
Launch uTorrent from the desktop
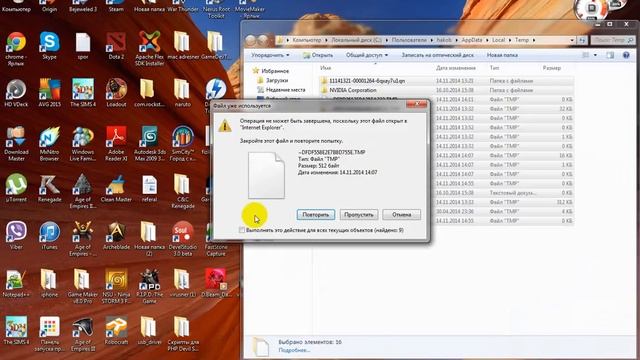coord(16,188)
